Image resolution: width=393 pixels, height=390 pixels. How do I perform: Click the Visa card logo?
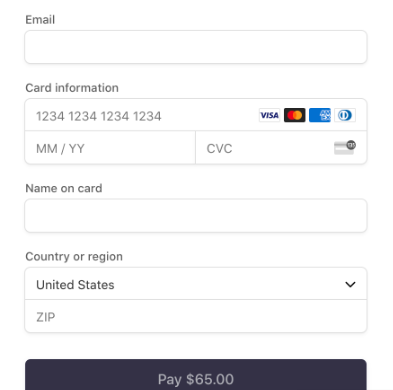pos(269,115)
